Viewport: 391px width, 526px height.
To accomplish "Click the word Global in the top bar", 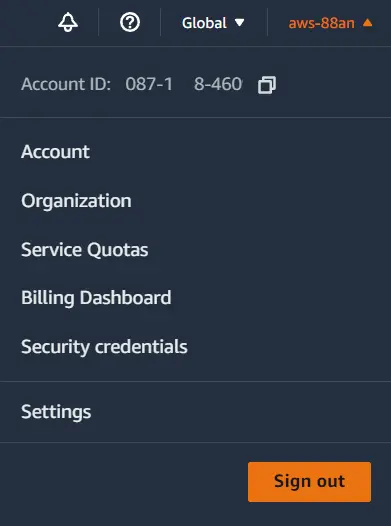I will click(204, 23).
